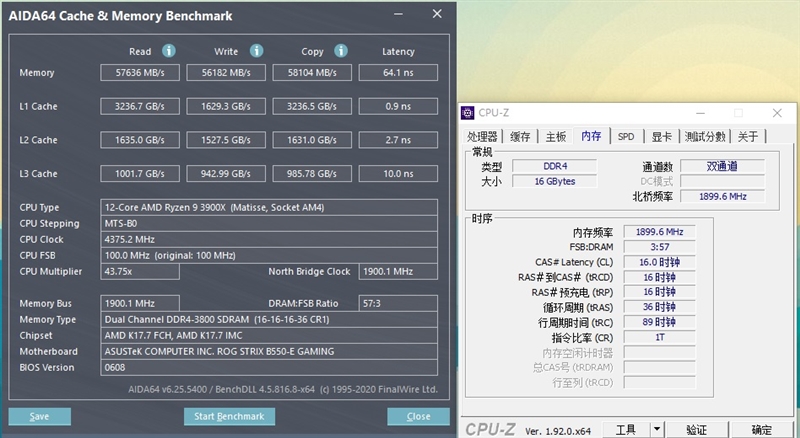The image size is (800, 438).
Task: Select L1 Cache Read value 3236.7 GB/s
Action: click(140, 106)
